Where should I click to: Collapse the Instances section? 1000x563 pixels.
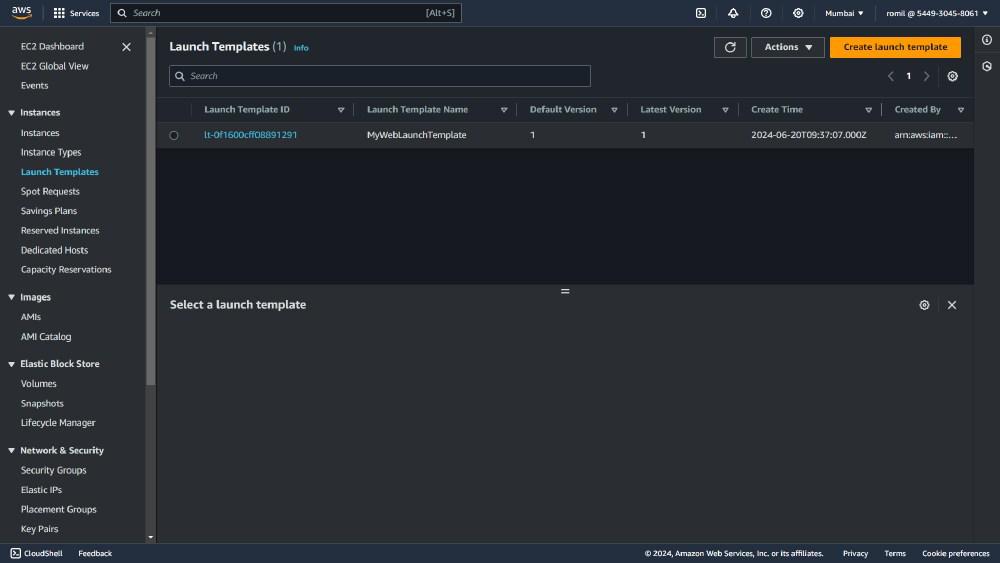tap(11, 113)
